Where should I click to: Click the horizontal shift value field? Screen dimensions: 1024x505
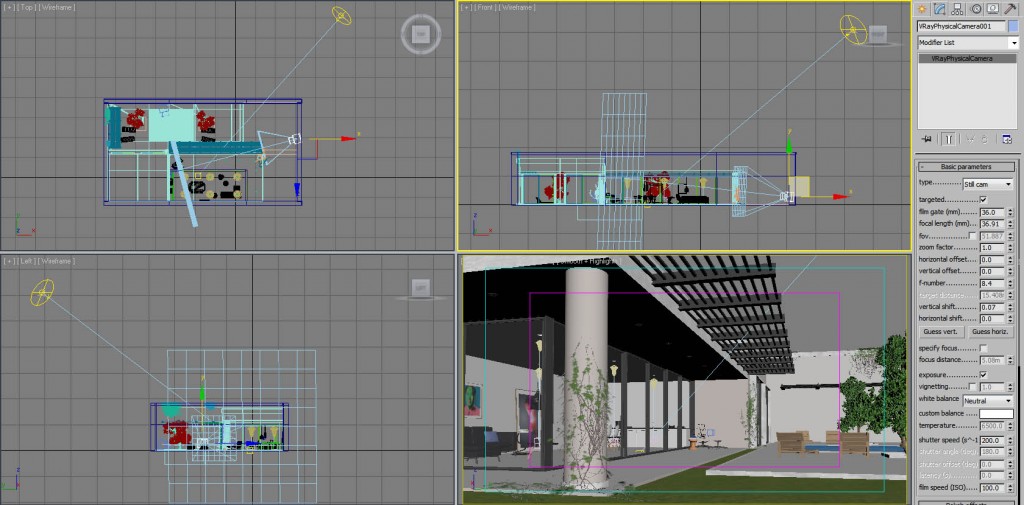992,319
